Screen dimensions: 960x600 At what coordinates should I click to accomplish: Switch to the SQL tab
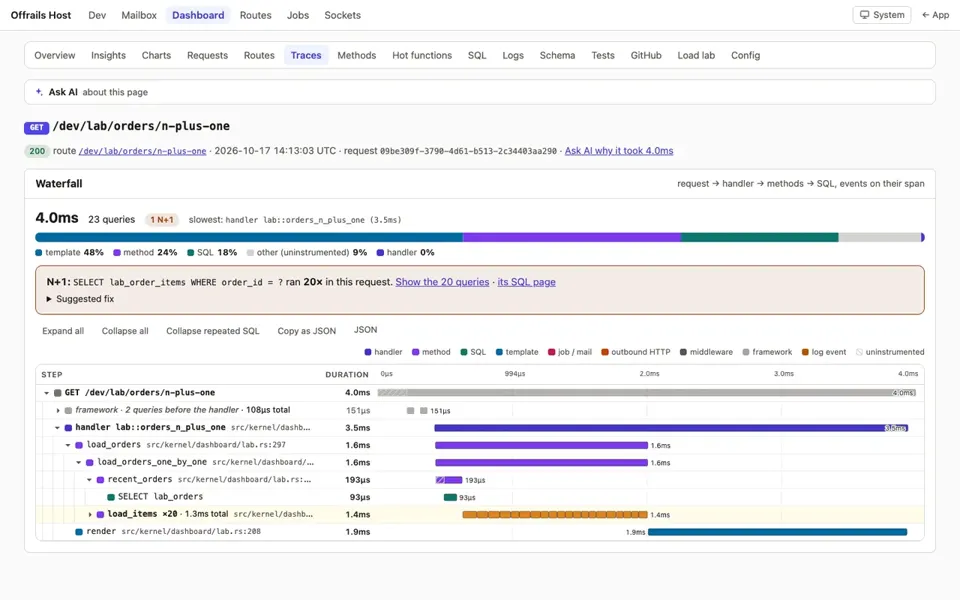(477, 55)
